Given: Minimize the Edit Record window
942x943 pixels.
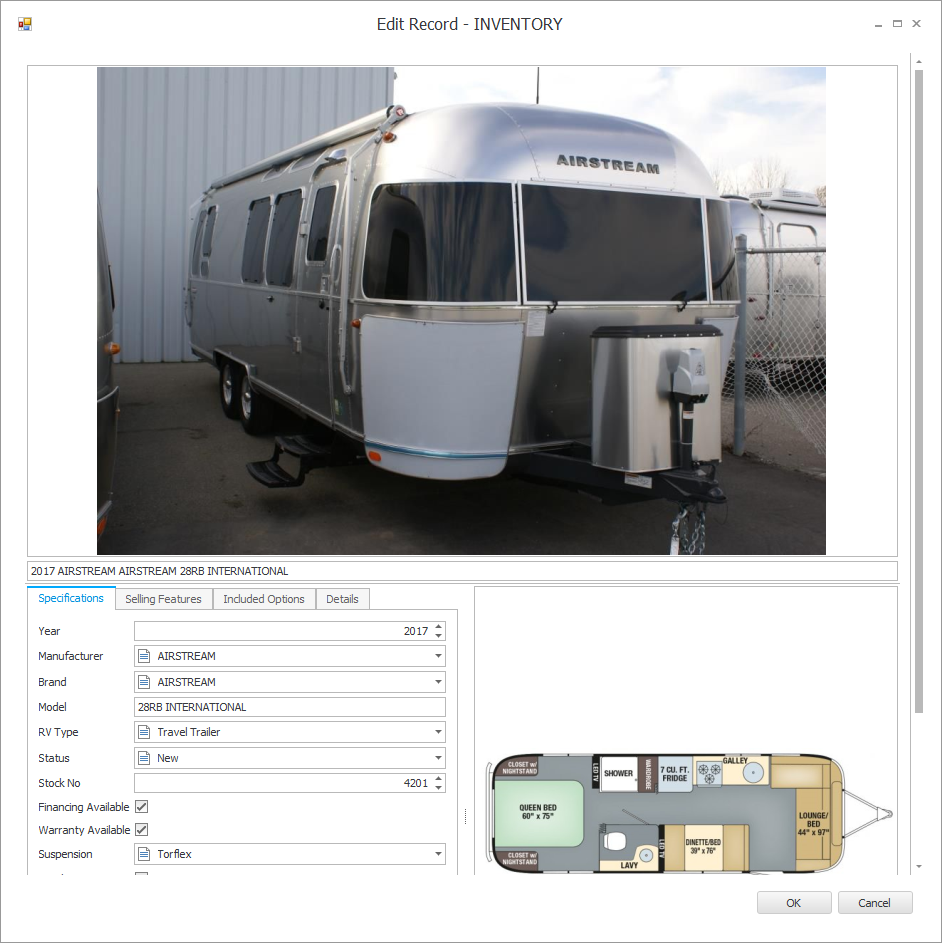Looking at the screenshot, I should (x=878, y=24).
